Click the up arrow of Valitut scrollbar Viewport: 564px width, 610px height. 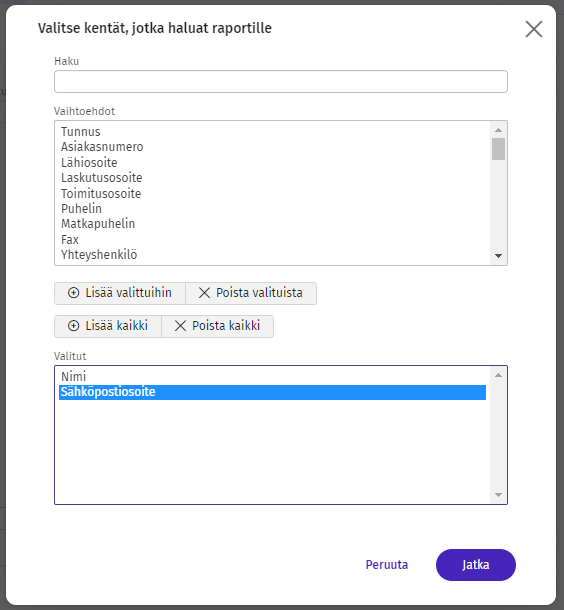point(498,375)
